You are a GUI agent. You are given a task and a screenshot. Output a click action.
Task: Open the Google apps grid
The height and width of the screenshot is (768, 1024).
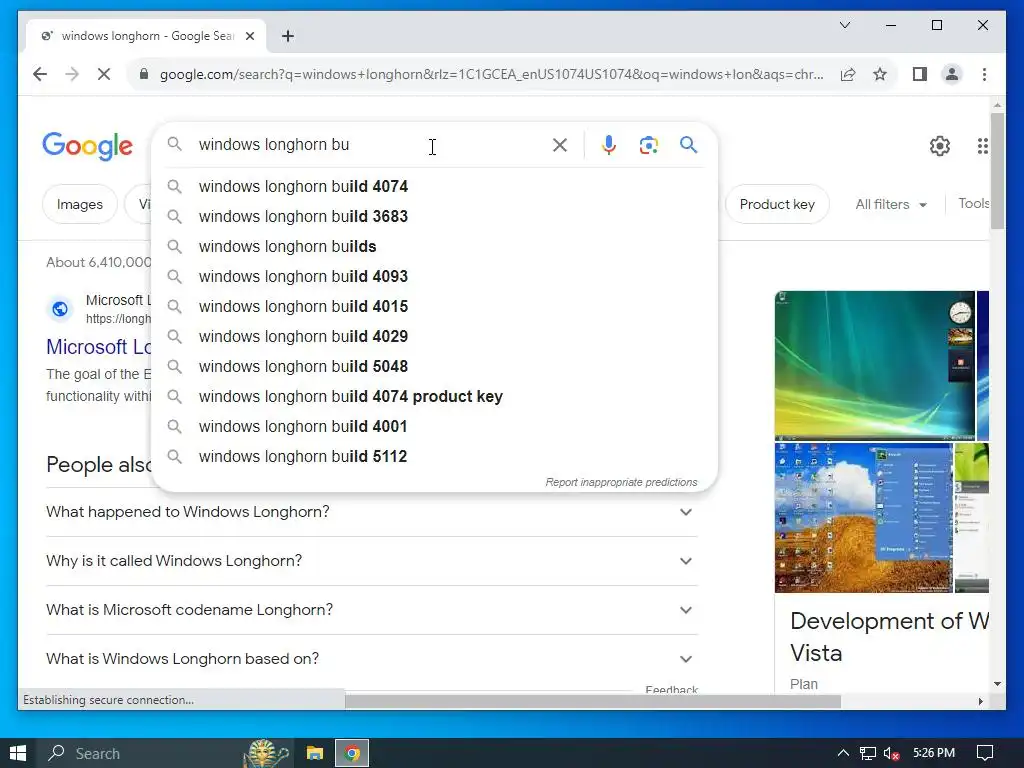point(982,145)
